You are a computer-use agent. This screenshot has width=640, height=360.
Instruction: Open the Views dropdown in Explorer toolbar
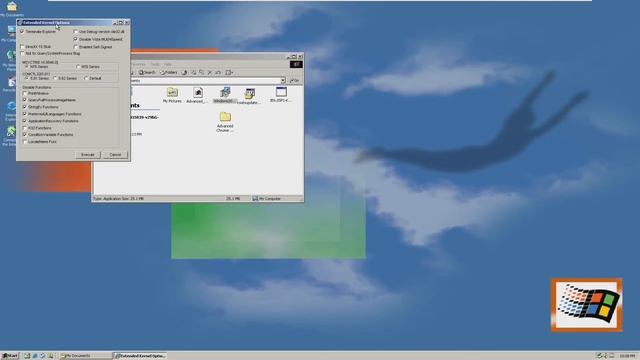tap(229, 73)
